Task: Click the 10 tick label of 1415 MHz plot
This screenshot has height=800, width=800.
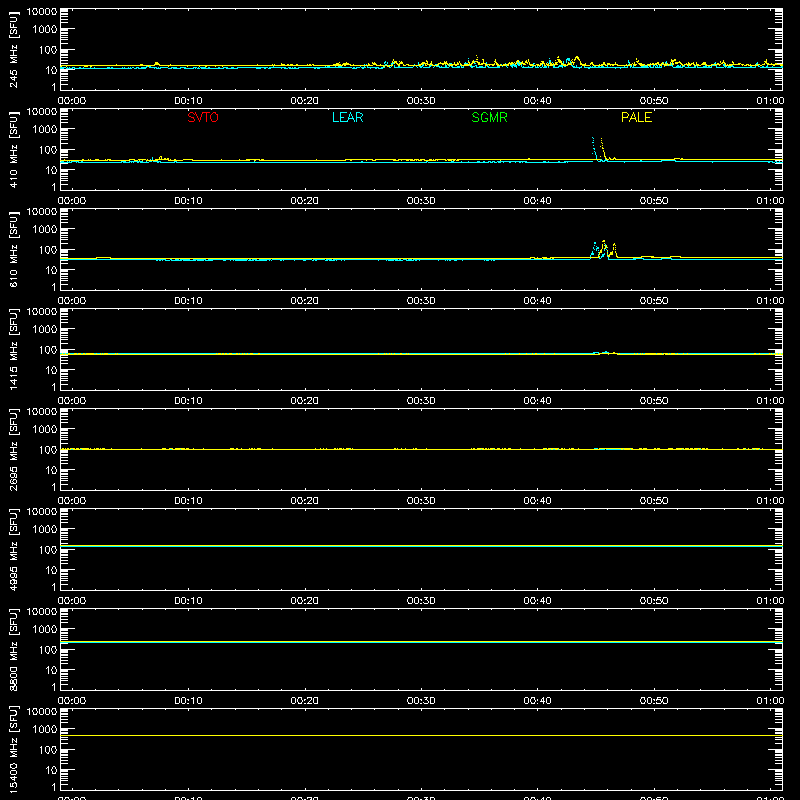Action: click(x=51, y=370)
